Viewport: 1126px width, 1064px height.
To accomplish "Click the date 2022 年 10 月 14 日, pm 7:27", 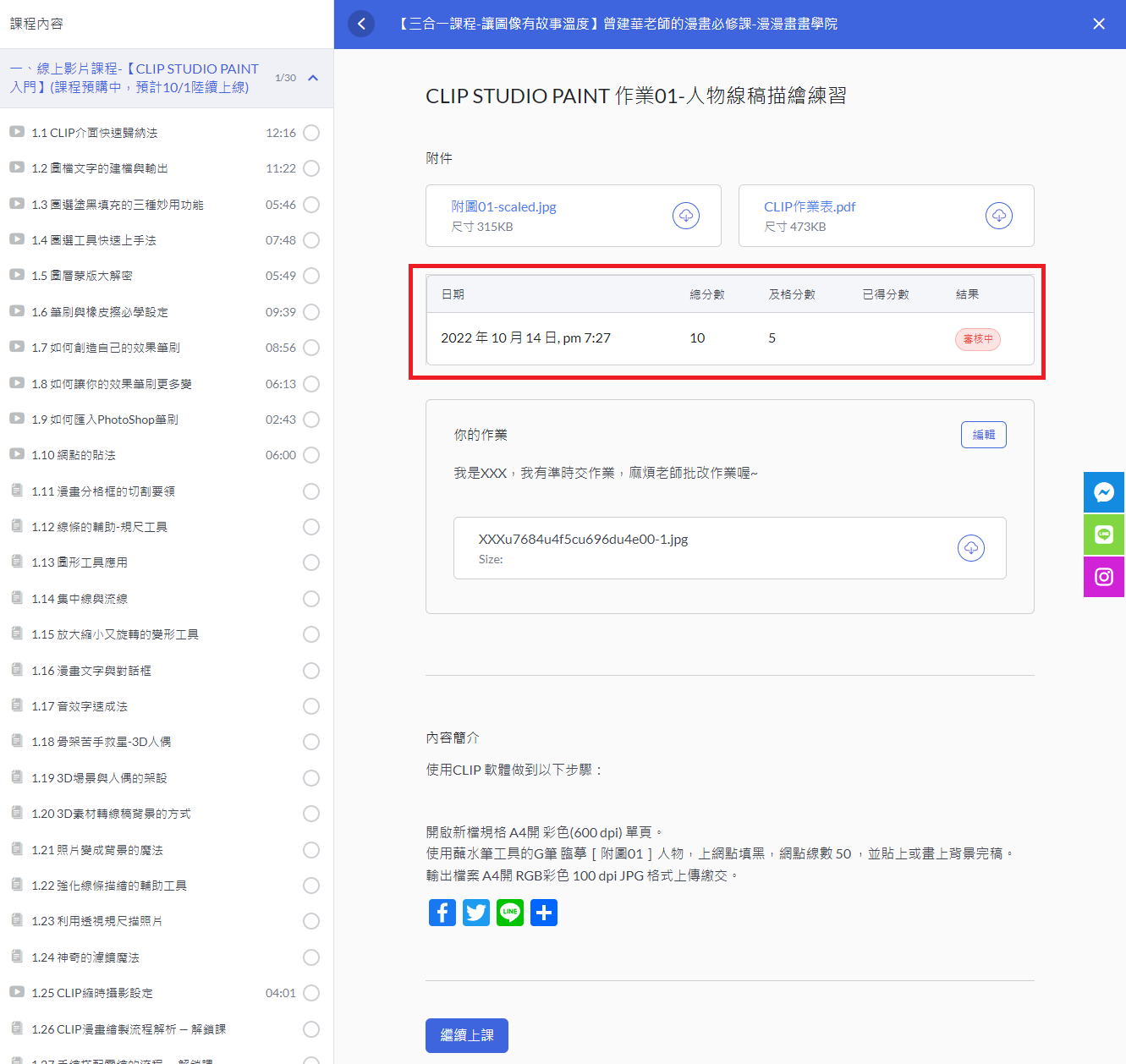I will tap(525, 337).
